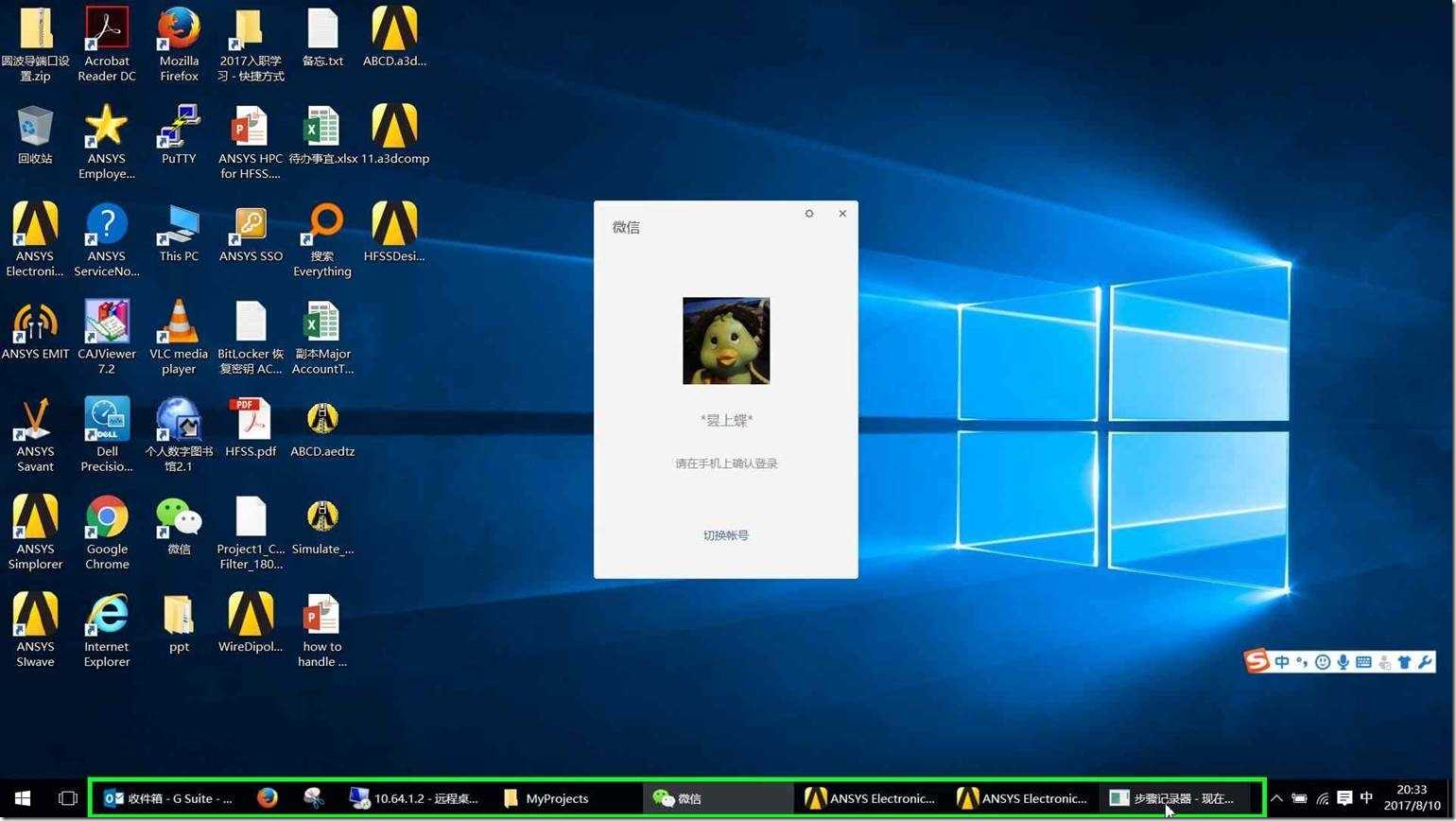This screenshot has height=821, width=1456.
Task: Select Project1_C... Filter file icon
Action: tap(251, 532)
